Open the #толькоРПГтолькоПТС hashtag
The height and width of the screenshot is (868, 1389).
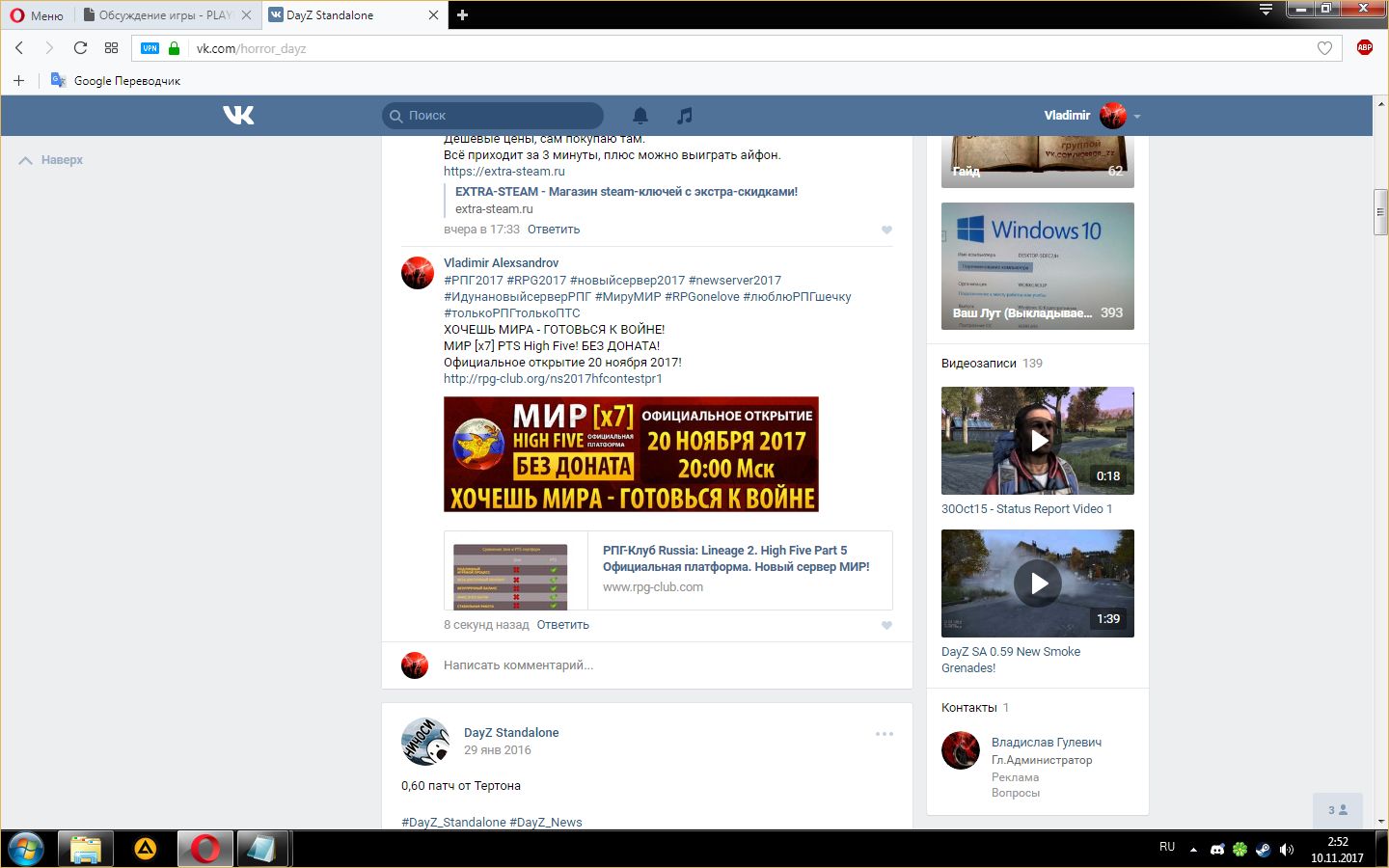coord(512,313)
